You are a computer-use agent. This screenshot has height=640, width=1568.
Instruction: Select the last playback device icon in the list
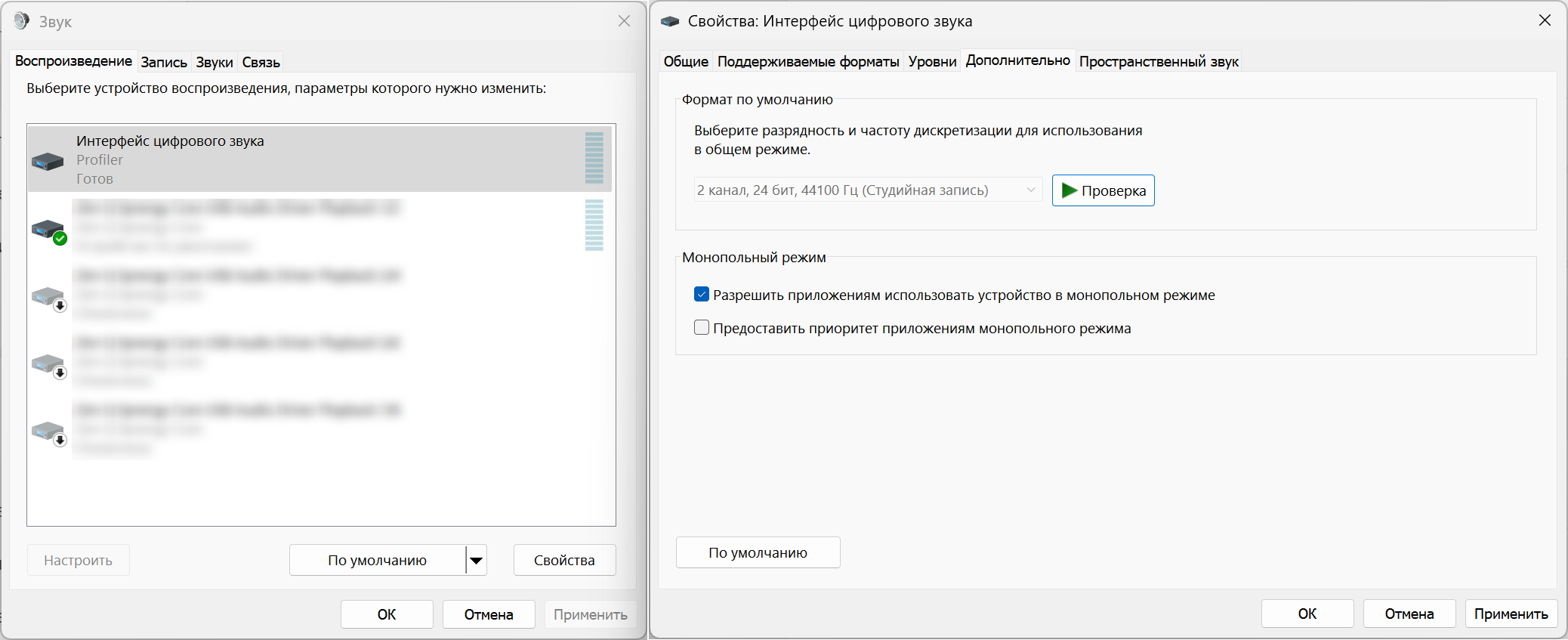click(x=49, y=431)
